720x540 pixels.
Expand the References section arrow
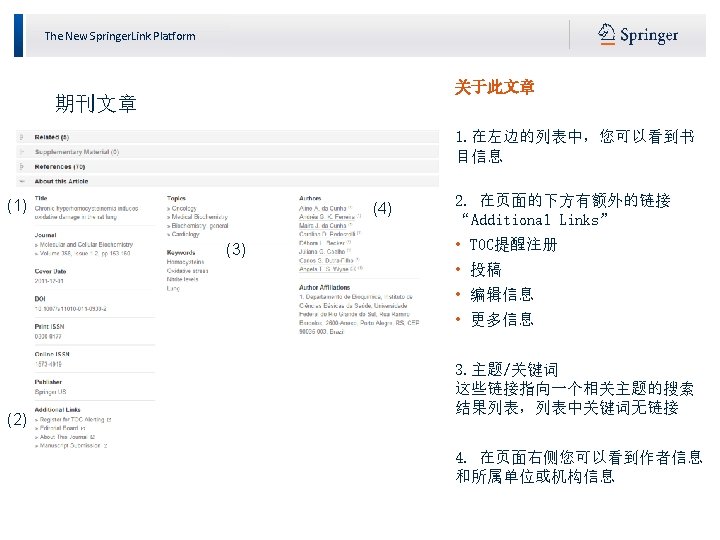point(22,166)
